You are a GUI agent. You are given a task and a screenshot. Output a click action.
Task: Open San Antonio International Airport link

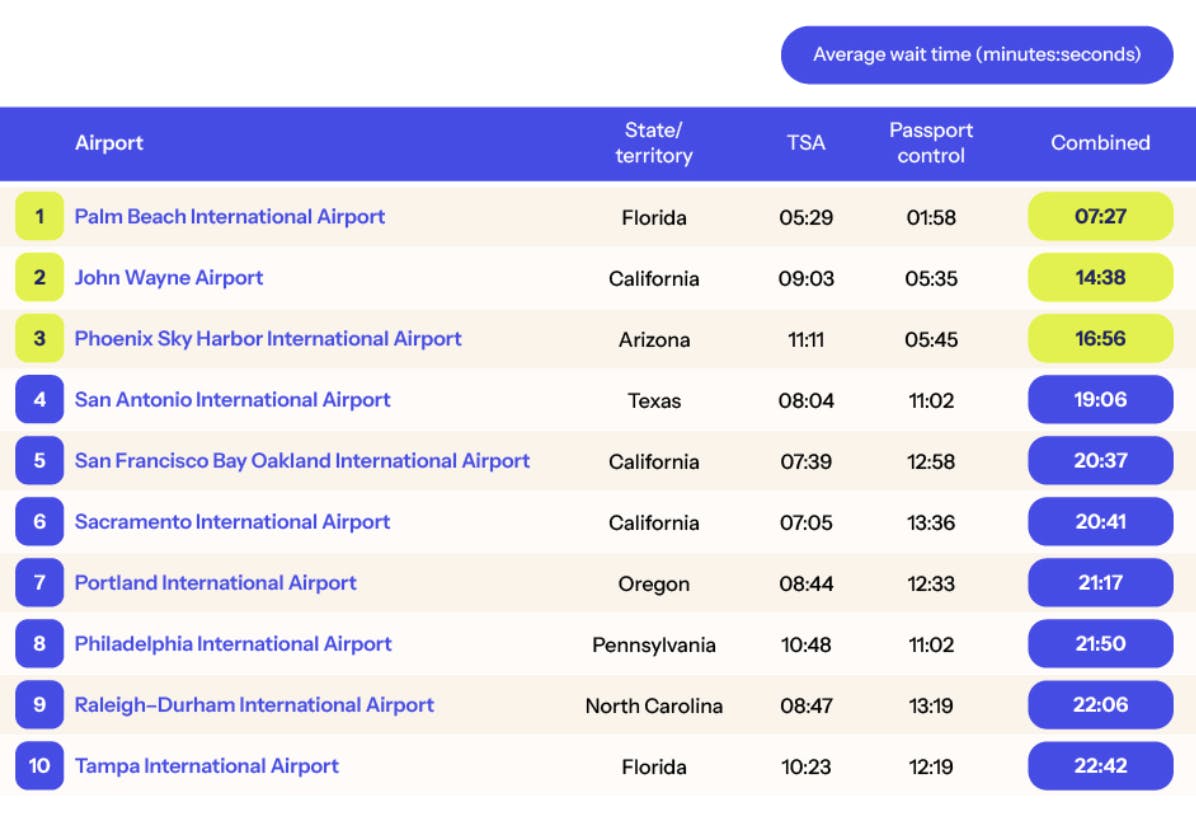pos(232,400)
